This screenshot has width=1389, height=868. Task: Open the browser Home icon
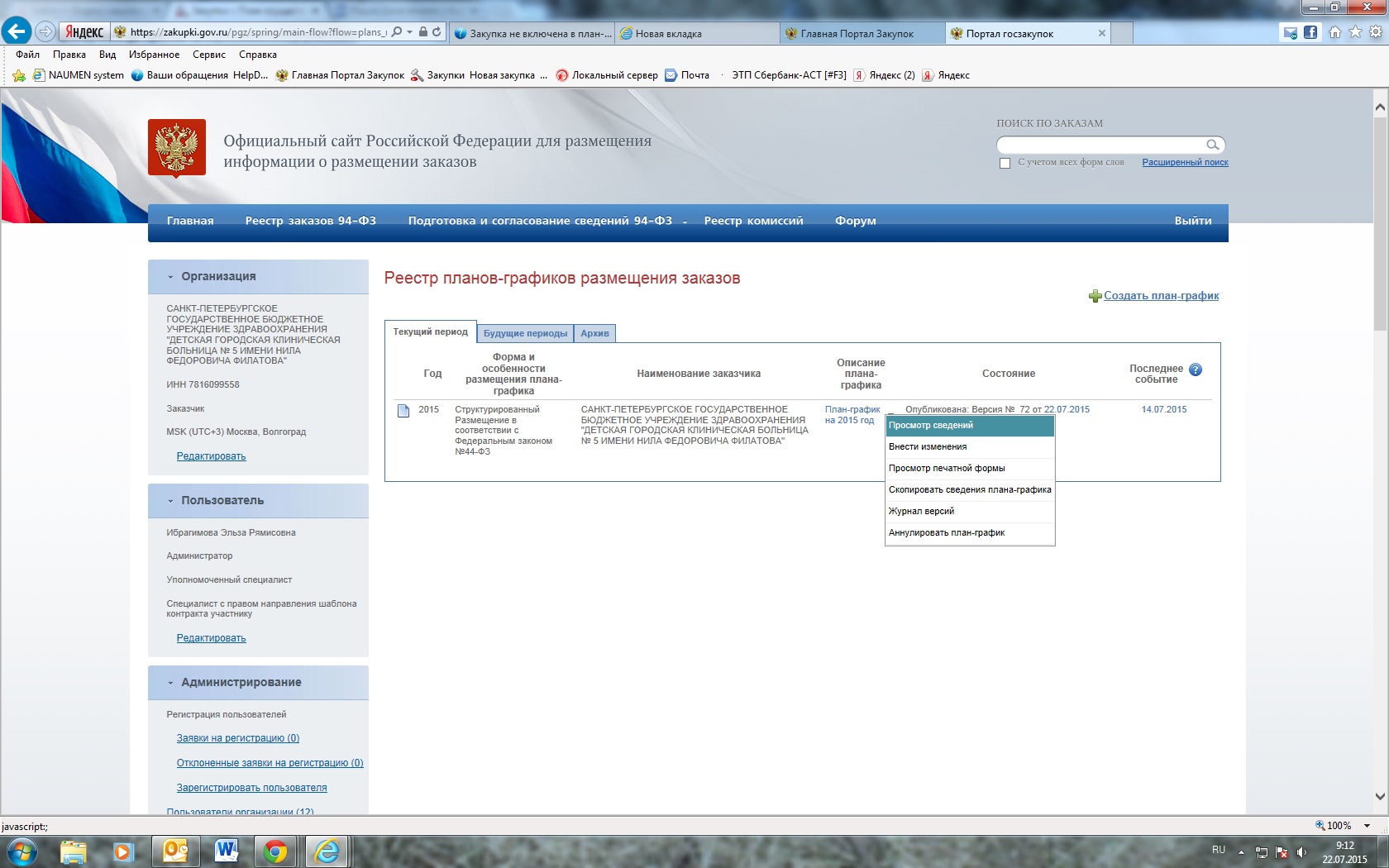1334,32
